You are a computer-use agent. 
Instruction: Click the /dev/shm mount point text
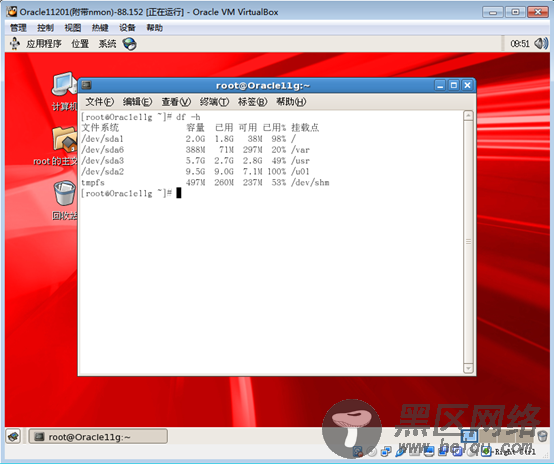click(310, 182)
